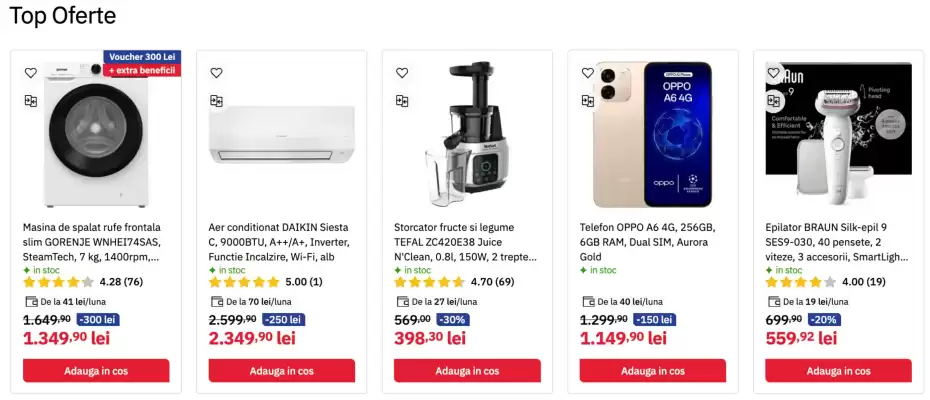The width and height of the screenshot is (930, 400).
Task: Compare icon on GORENJE washing machine
Action: [31, 101]
